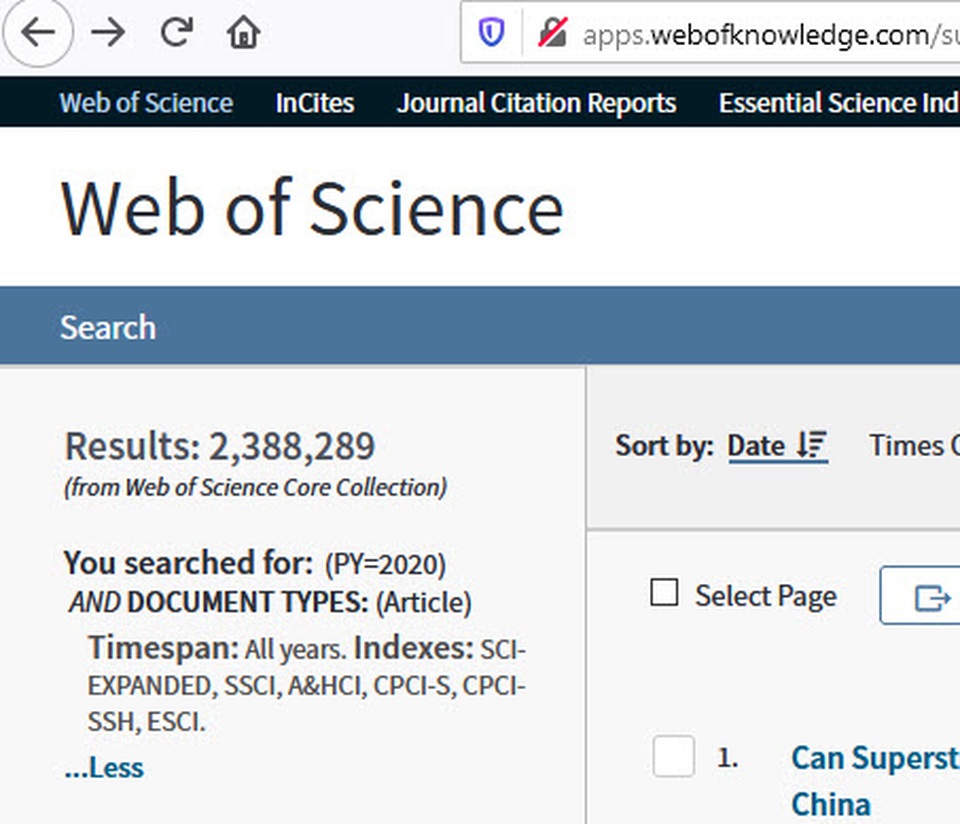Open the first result titled Can Superst... China
This screenshot has height=824, width=960.
coord(876,781)
